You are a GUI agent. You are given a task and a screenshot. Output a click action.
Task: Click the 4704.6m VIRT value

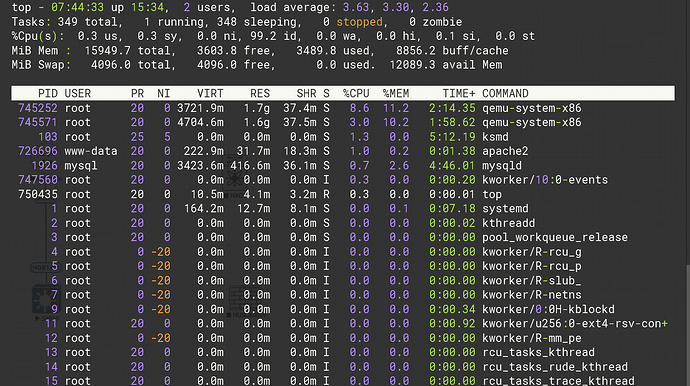point(200,122)
